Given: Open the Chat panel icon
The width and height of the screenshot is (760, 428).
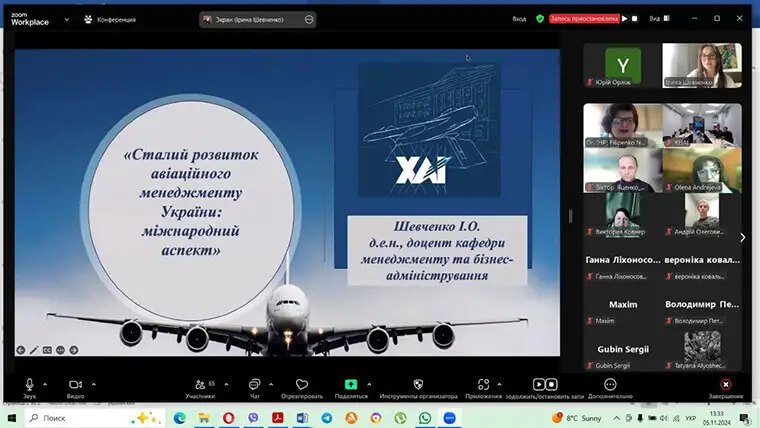Looking at the screenshot, I should [x=254, y=384].
